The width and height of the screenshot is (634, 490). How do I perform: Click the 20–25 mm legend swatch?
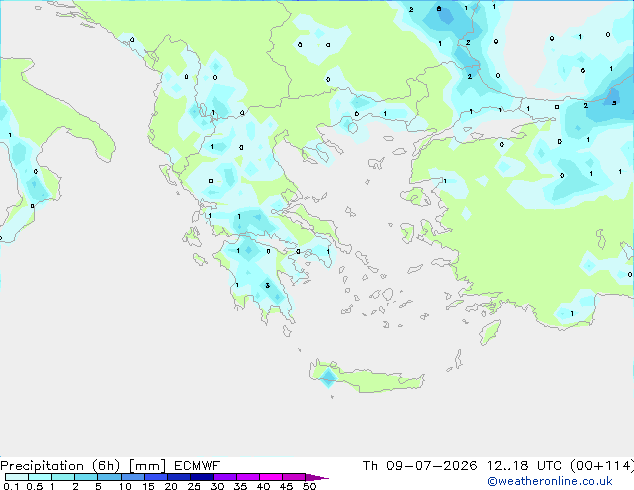click(179, 477)
